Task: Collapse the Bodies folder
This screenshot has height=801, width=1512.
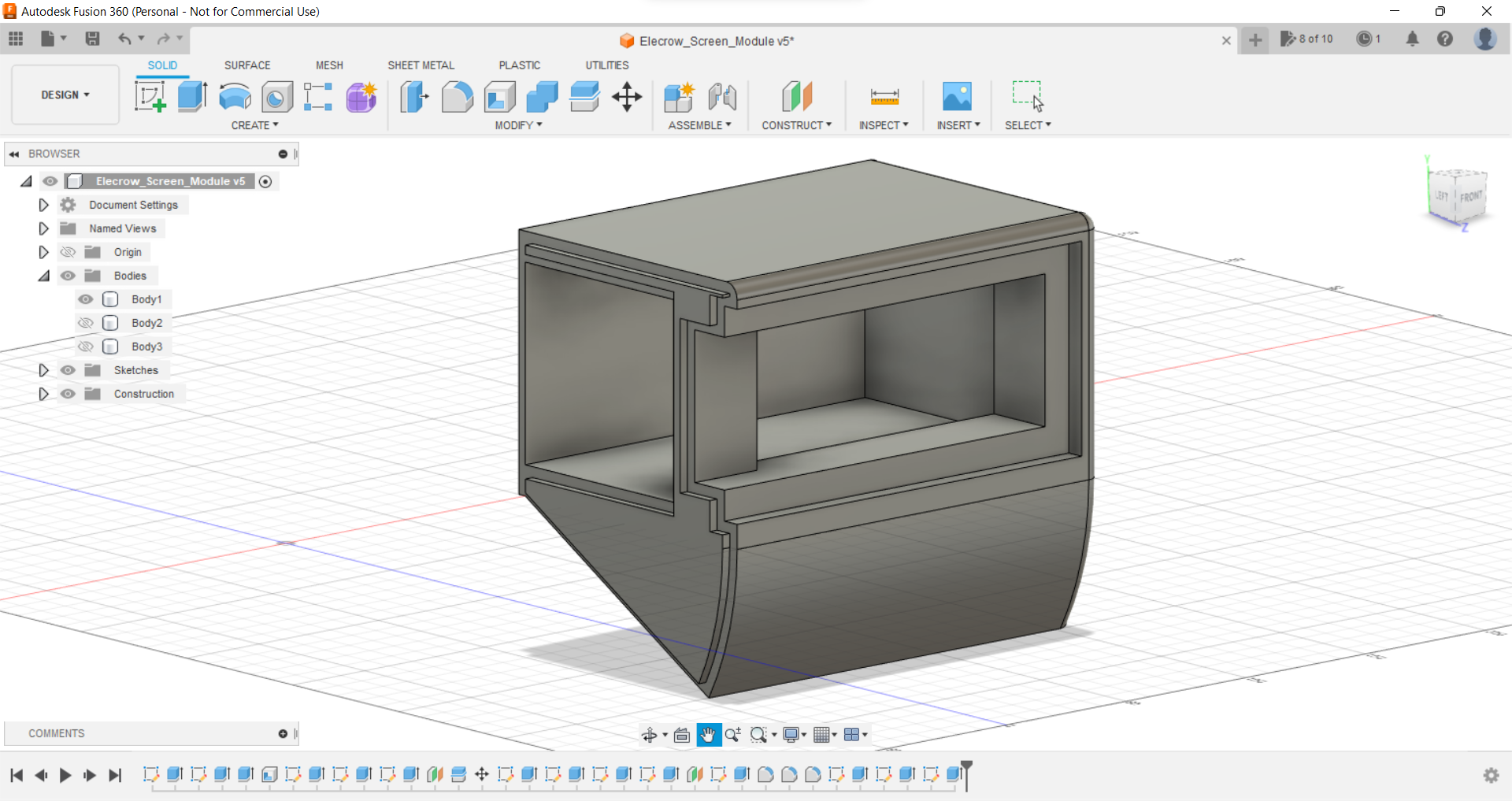Action: [43, 276]
